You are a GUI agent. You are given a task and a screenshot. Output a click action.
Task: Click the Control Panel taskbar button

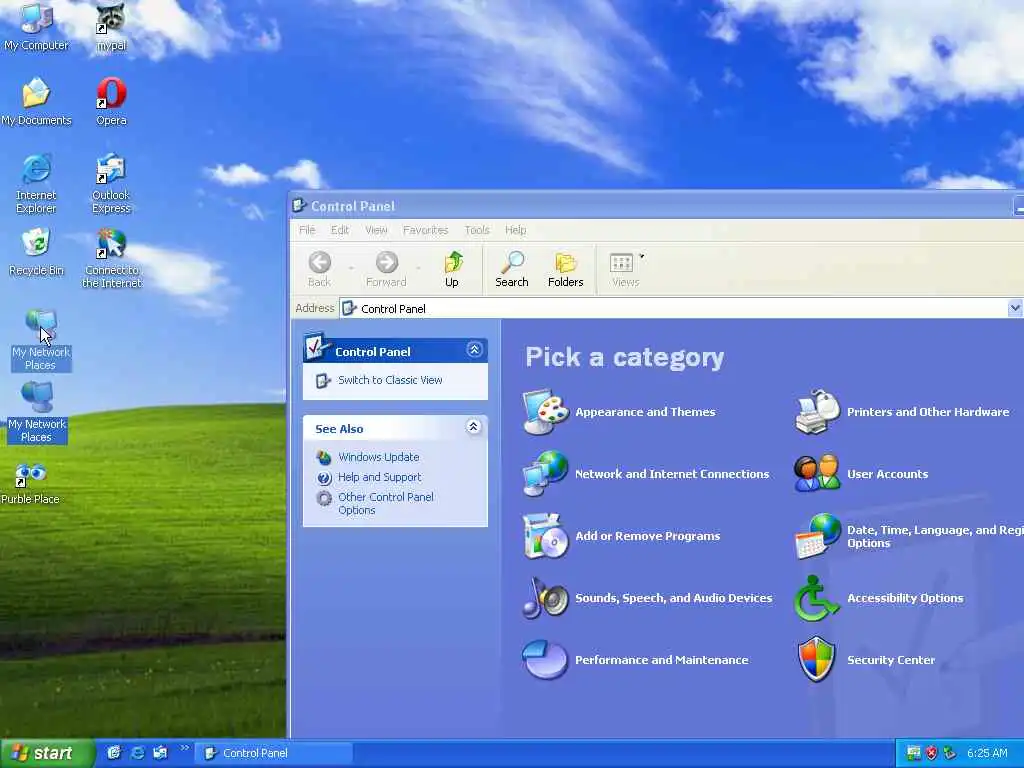point(274,753)
